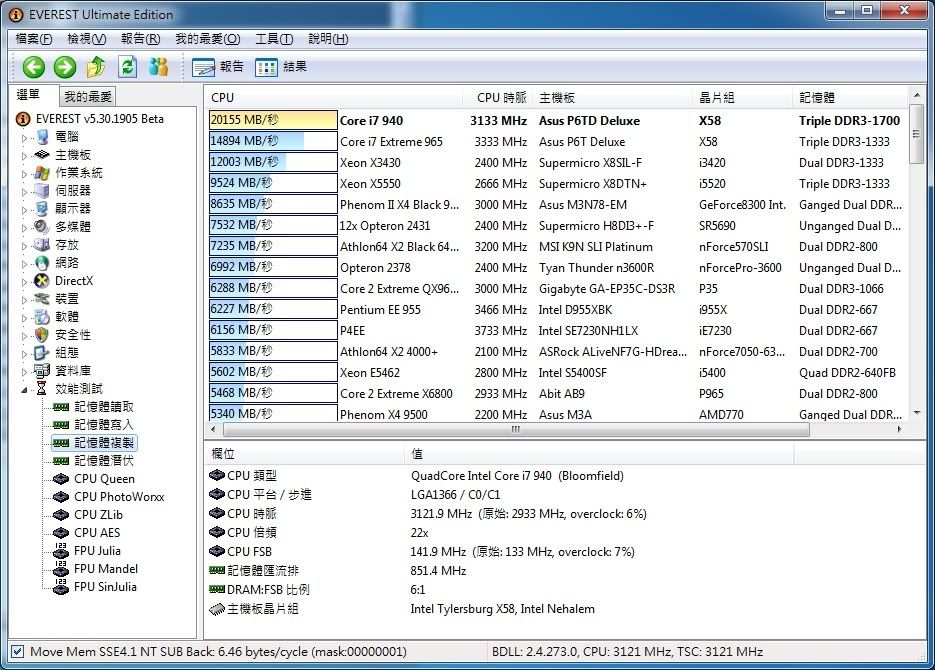
Task: Open the 報告 report toolbar button
Action: 218,67
